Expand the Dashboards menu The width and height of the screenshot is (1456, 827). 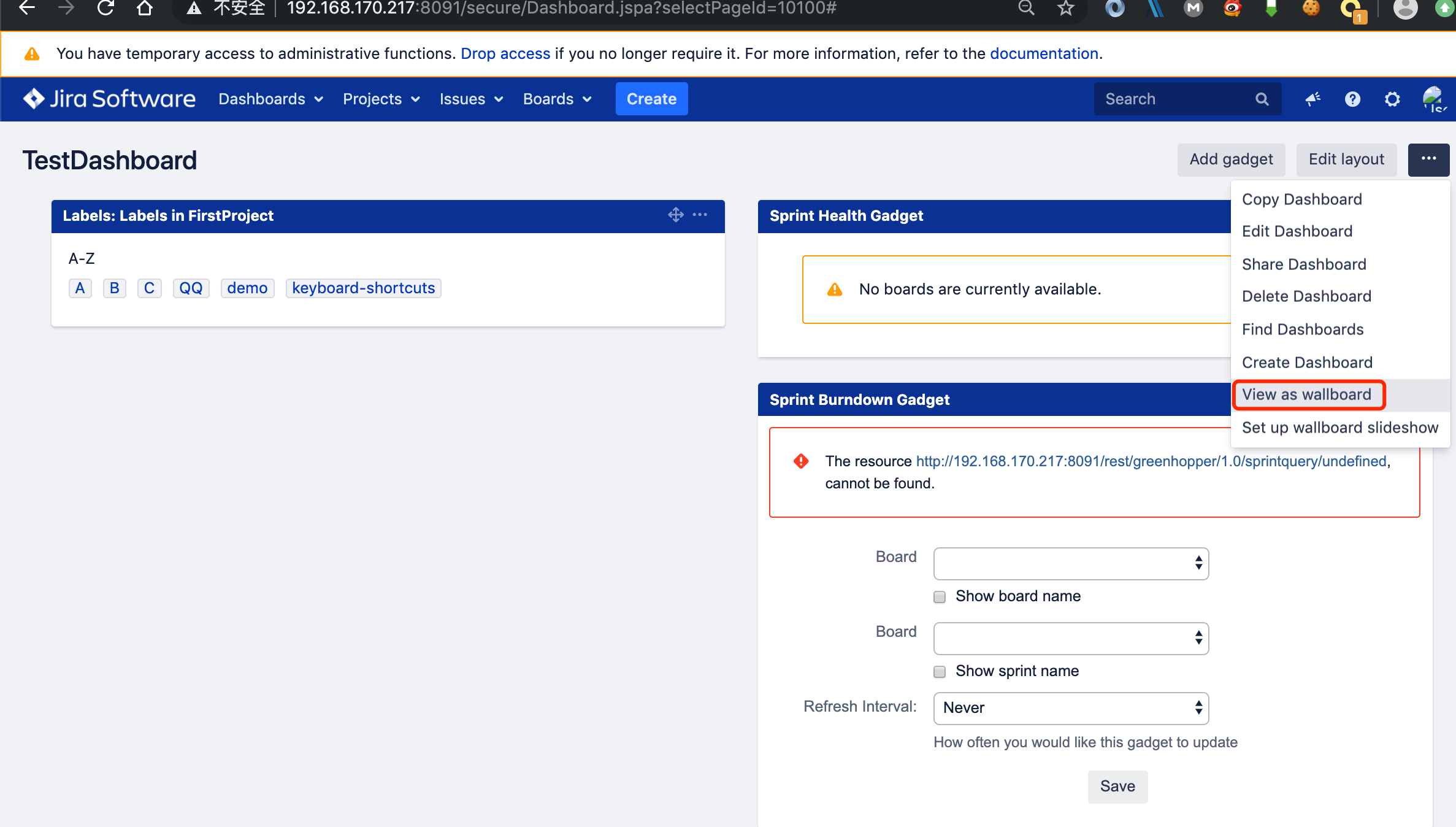tap(270, 99)
